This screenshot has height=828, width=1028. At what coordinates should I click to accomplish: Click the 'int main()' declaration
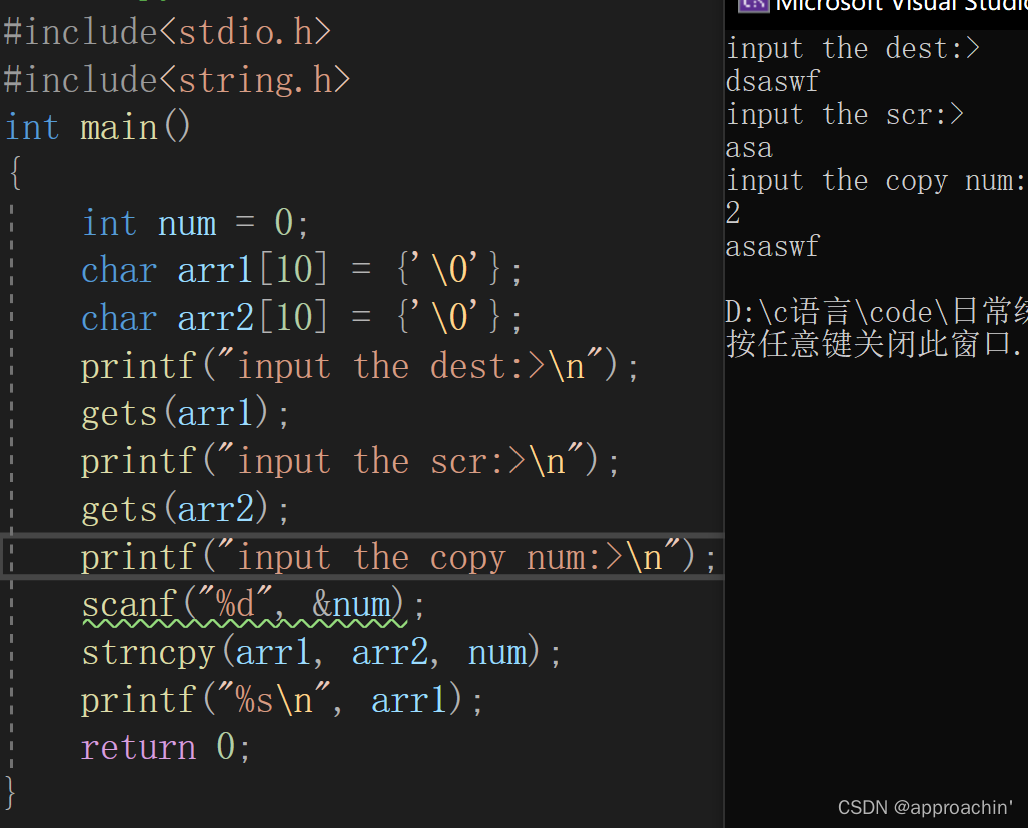tap(98, 127)
